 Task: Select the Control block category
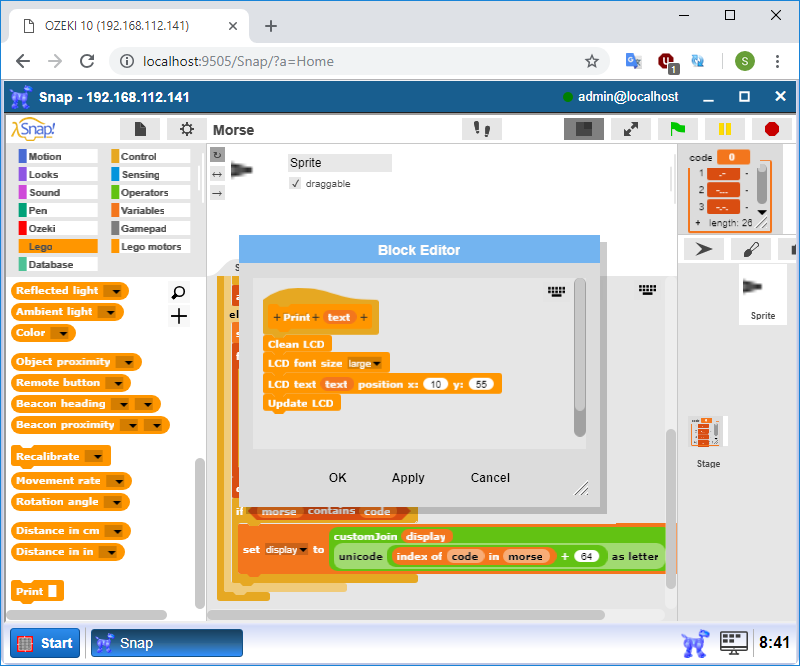point(151,156)
